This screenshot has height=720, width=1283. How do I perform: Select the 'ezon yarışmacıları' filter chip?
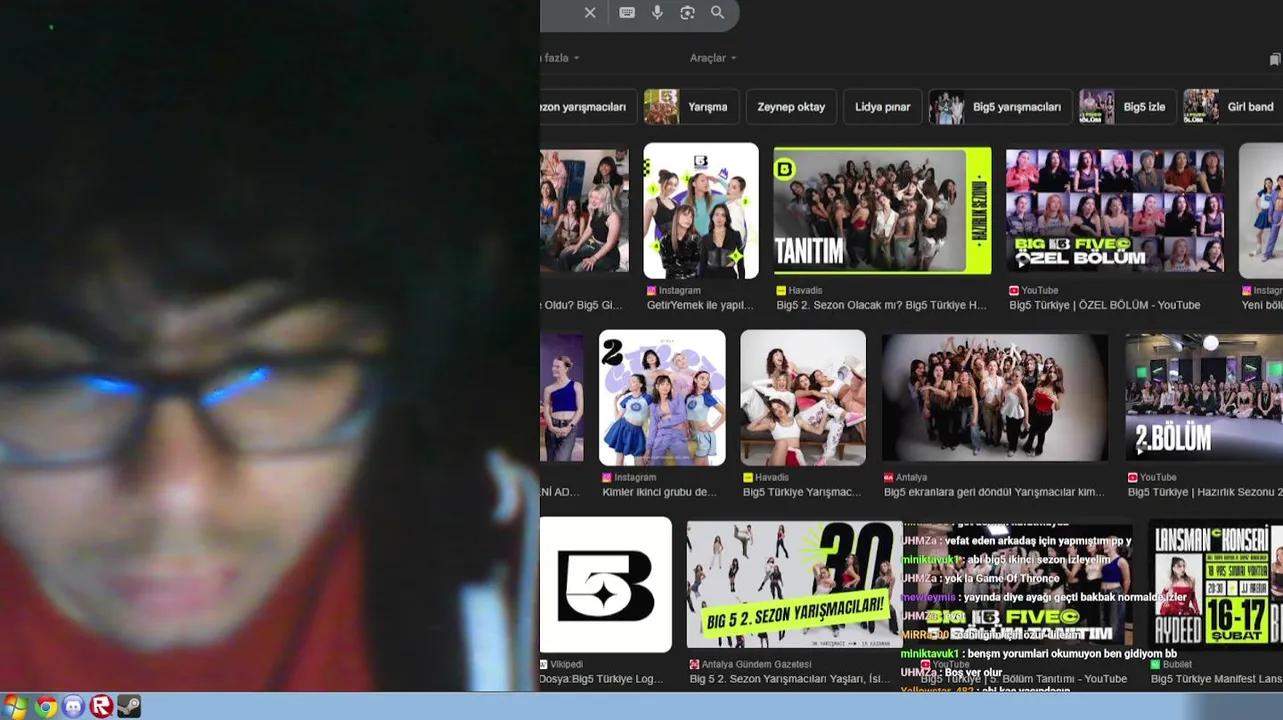tap(587, 107)
